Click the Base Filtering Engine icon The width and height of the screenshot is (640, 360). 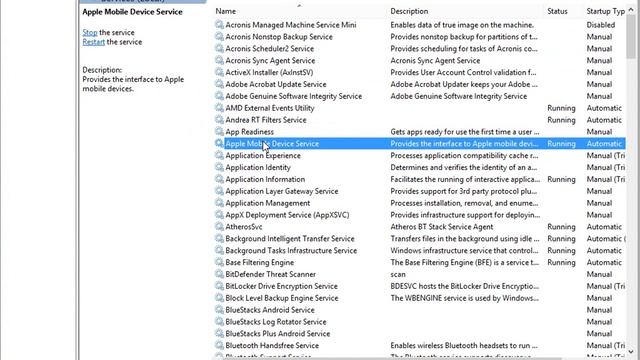219,261
